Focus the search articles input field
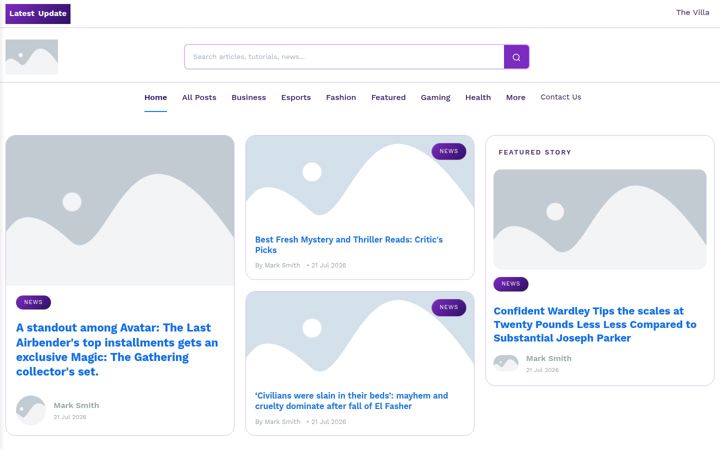 click(x=344, y=57)
